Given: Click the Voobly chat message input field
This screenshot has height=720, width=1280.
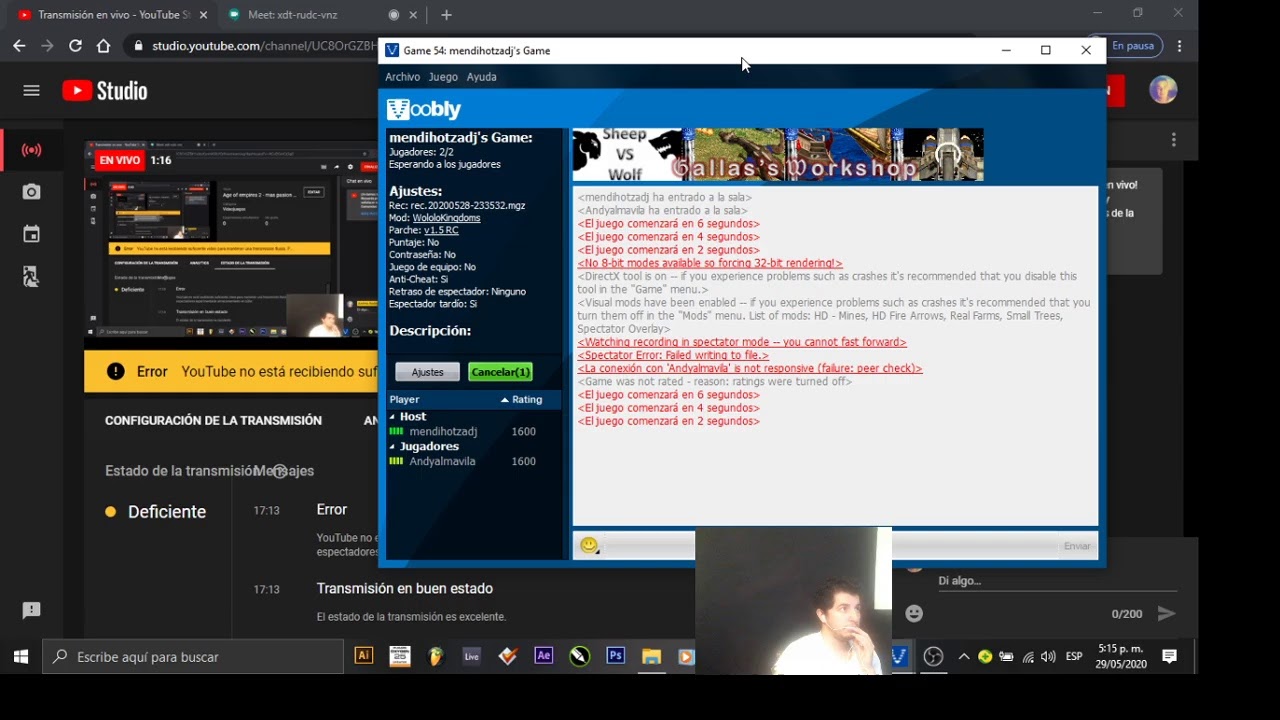Looking at the screenshot, I should click(831, 546).
